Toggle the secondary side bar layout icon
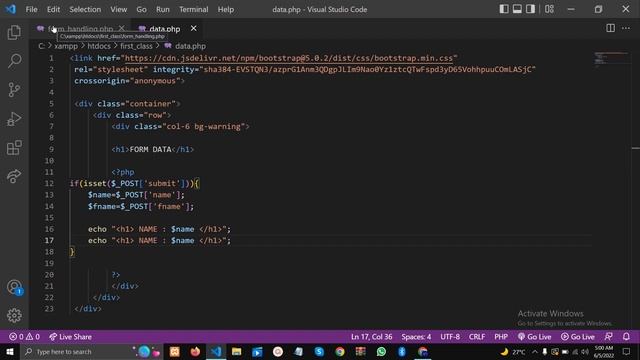 (x=530, y=9)
